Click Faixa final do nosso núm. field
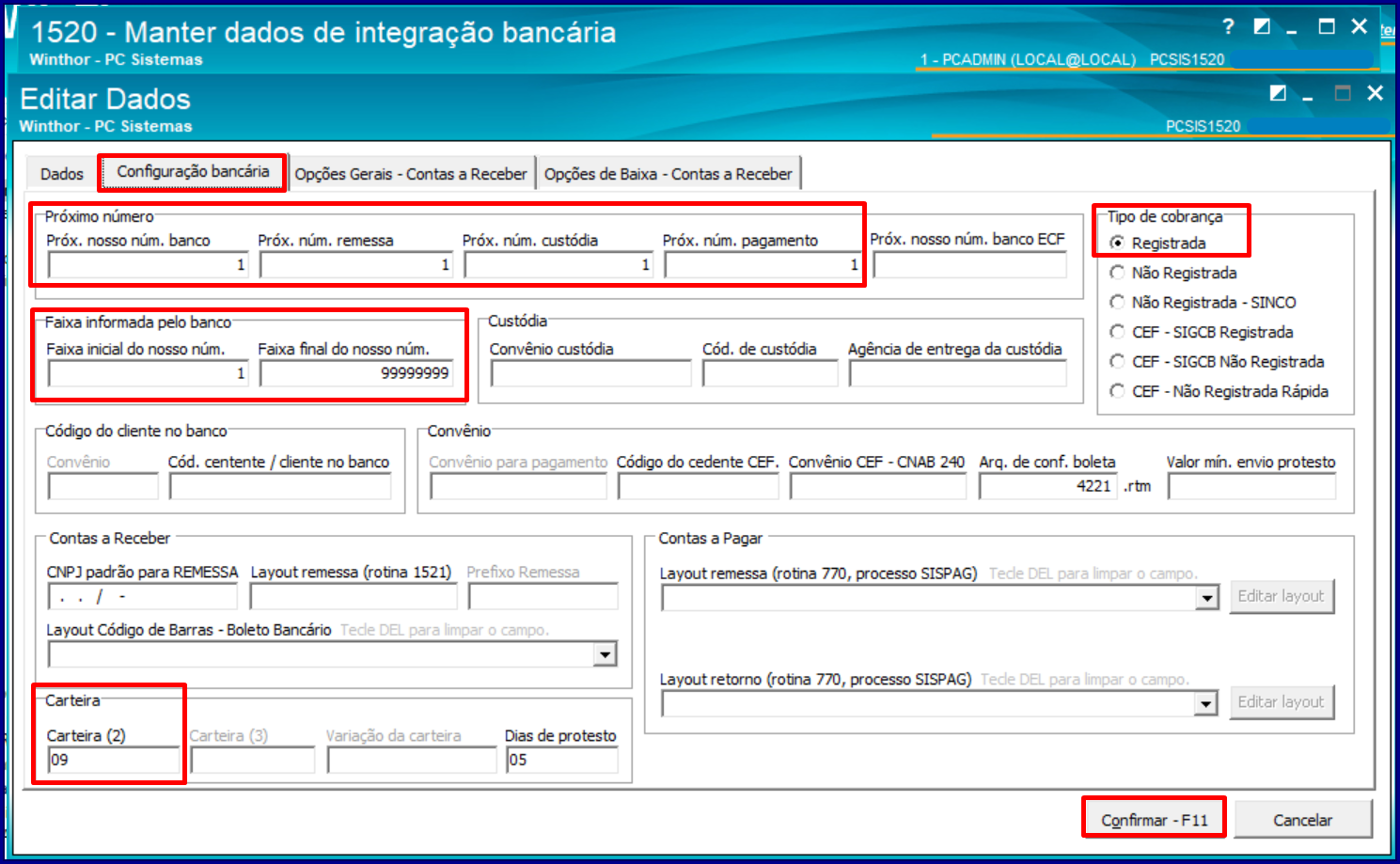 click(x=356, y=373)
